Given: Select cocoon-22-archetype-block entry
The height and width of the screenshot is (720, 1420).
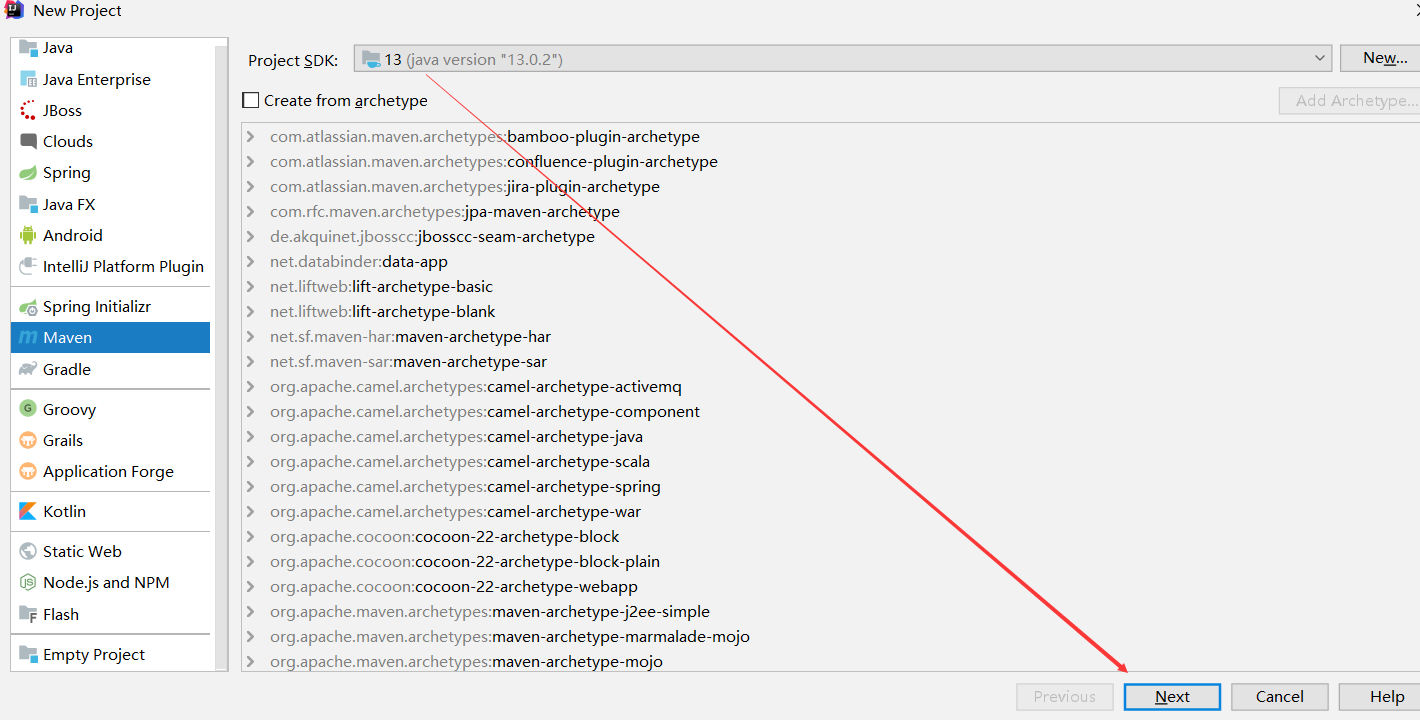Looking at the screenshot, I should pyautogui.click(x=445, y=537).
